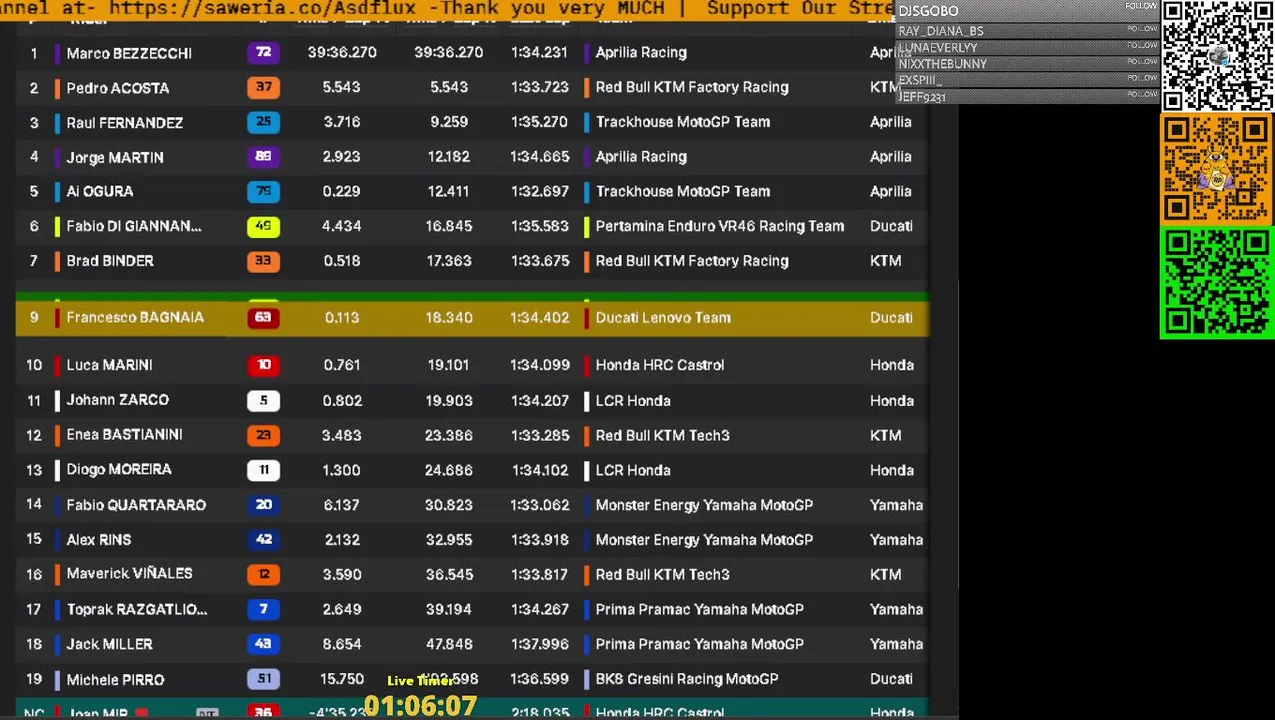The height and width of the screenshot is (720, 1275).
Task: Click Alex Rins's number 42 badge
Action: [264, 539]
